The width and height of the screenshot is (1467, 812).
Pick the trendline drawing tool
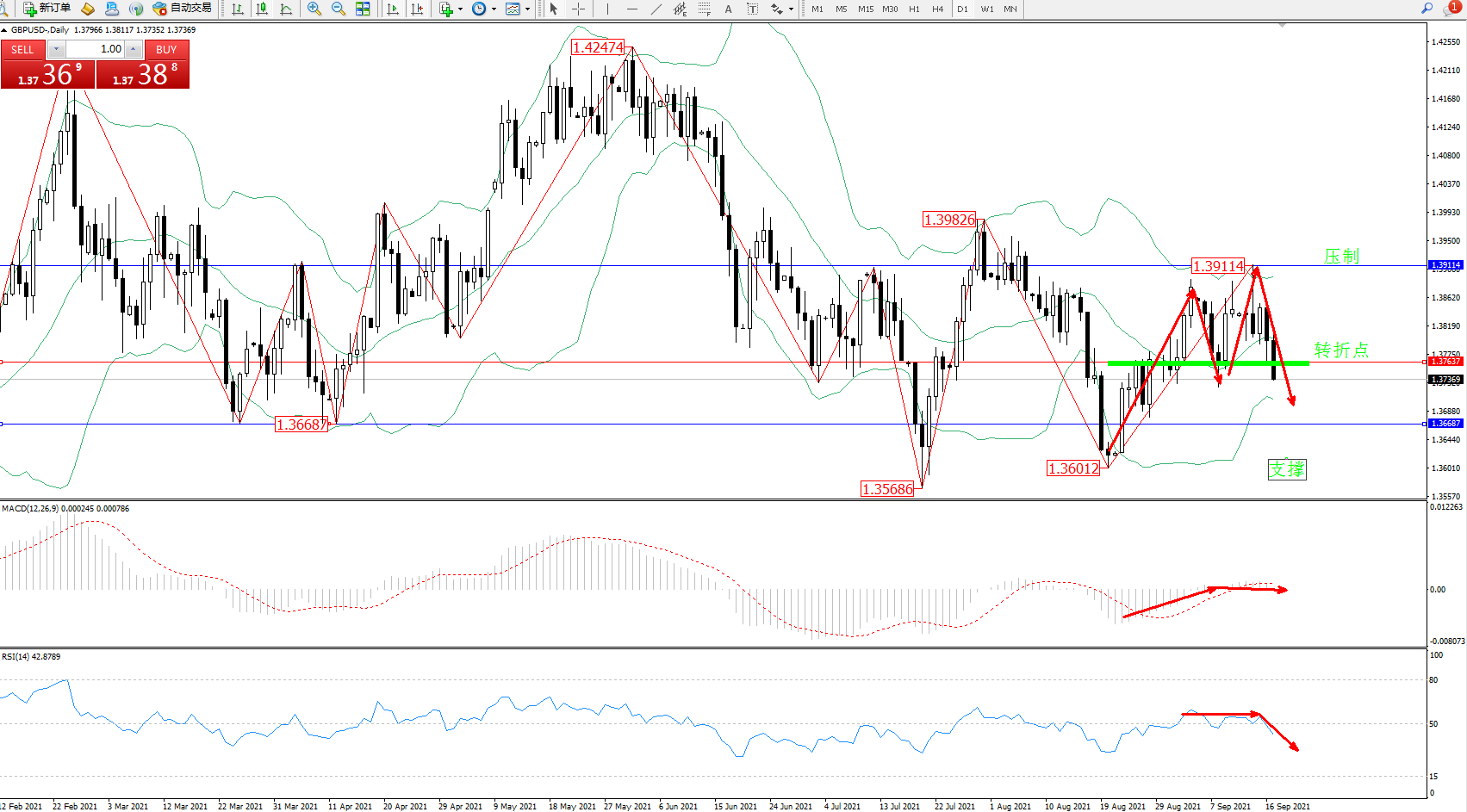[656, 9]
